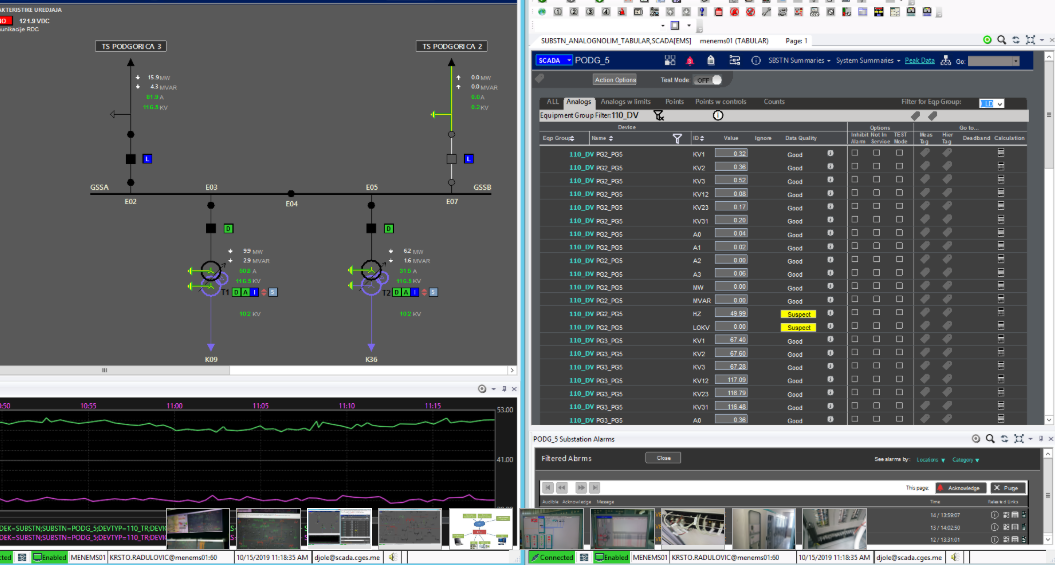The image size is (1055, 565).
Task: Click the Meas Tag icon for KV1 row
Action: [925, 154]
